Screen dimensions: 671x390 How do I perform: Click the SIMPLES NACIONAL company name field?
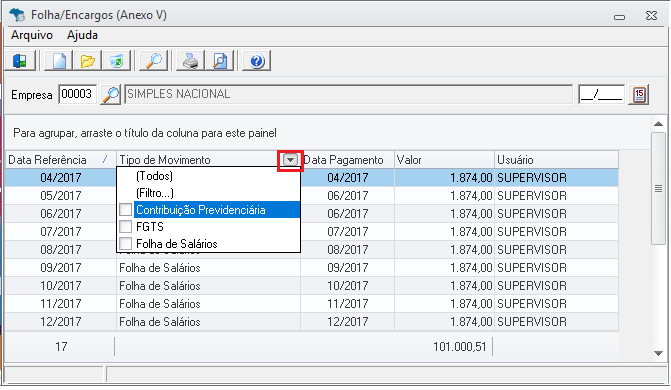348,95
